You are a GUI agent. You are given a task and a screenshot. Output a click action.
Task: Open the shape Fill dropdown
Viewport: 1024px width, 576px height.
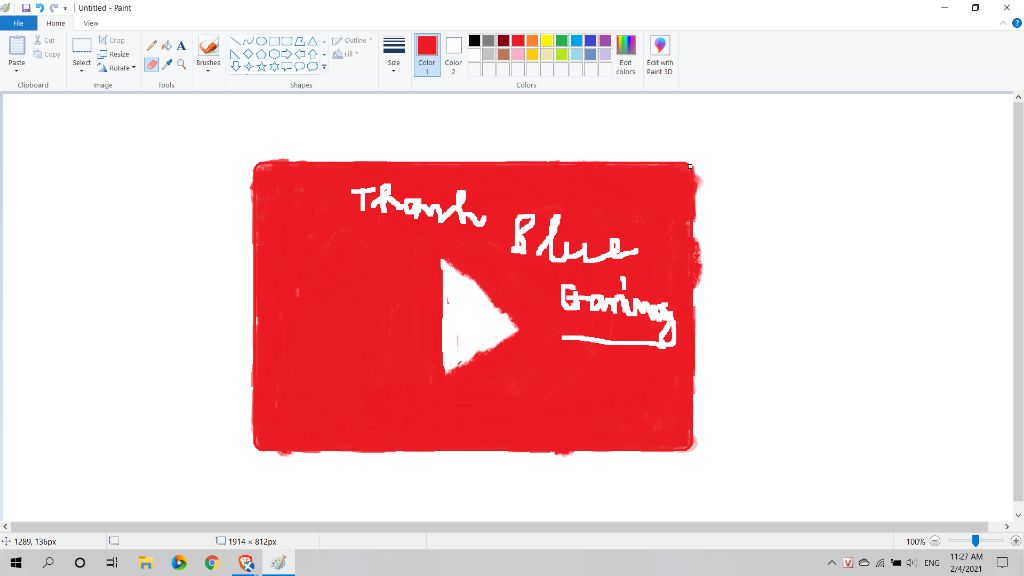click(x=345, y=54)
